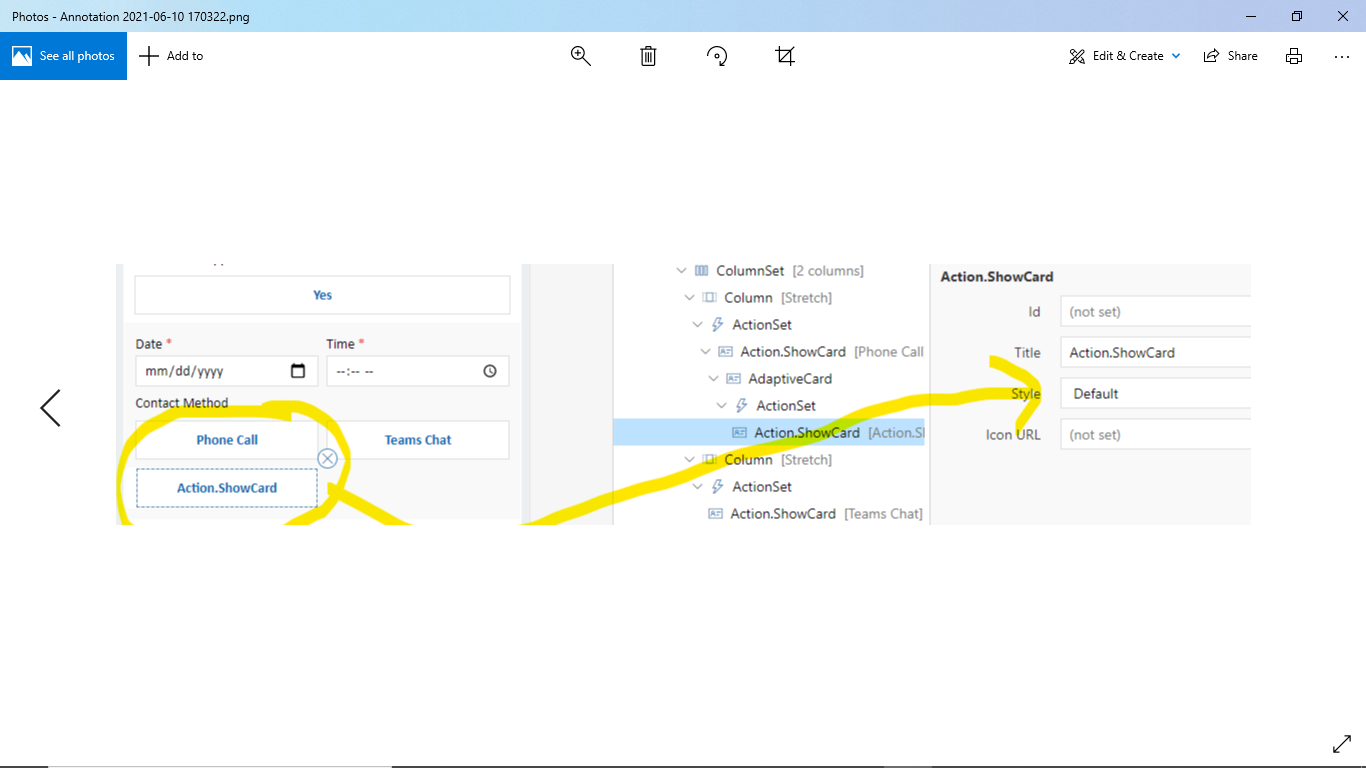
Task: Open the date picker calendar icon
Action: tap(298, 370)
